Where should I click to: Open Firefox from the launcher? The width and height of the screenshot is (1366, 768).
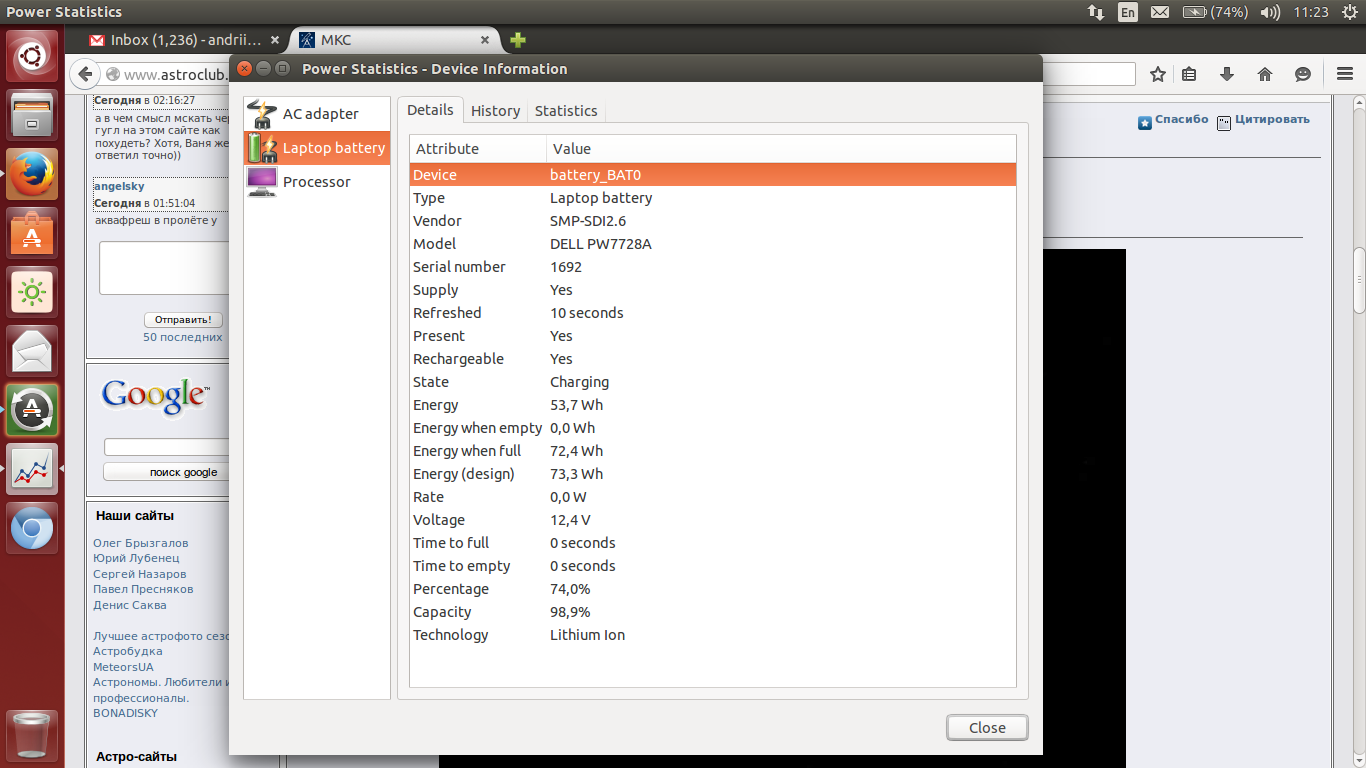[x=33, y=175]
